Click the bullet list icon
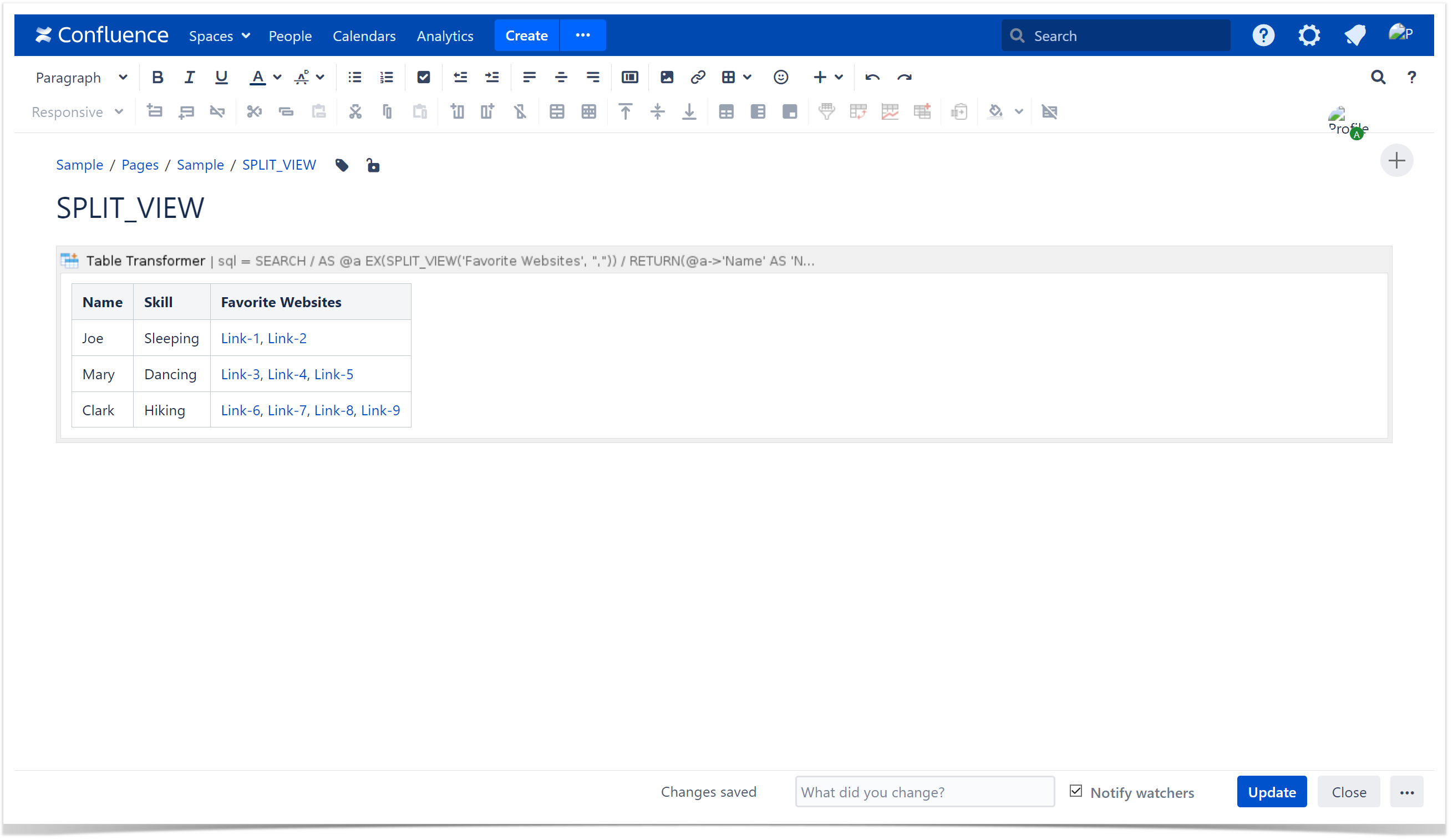Screen dimensions: 1453x840 pos(354,77)
